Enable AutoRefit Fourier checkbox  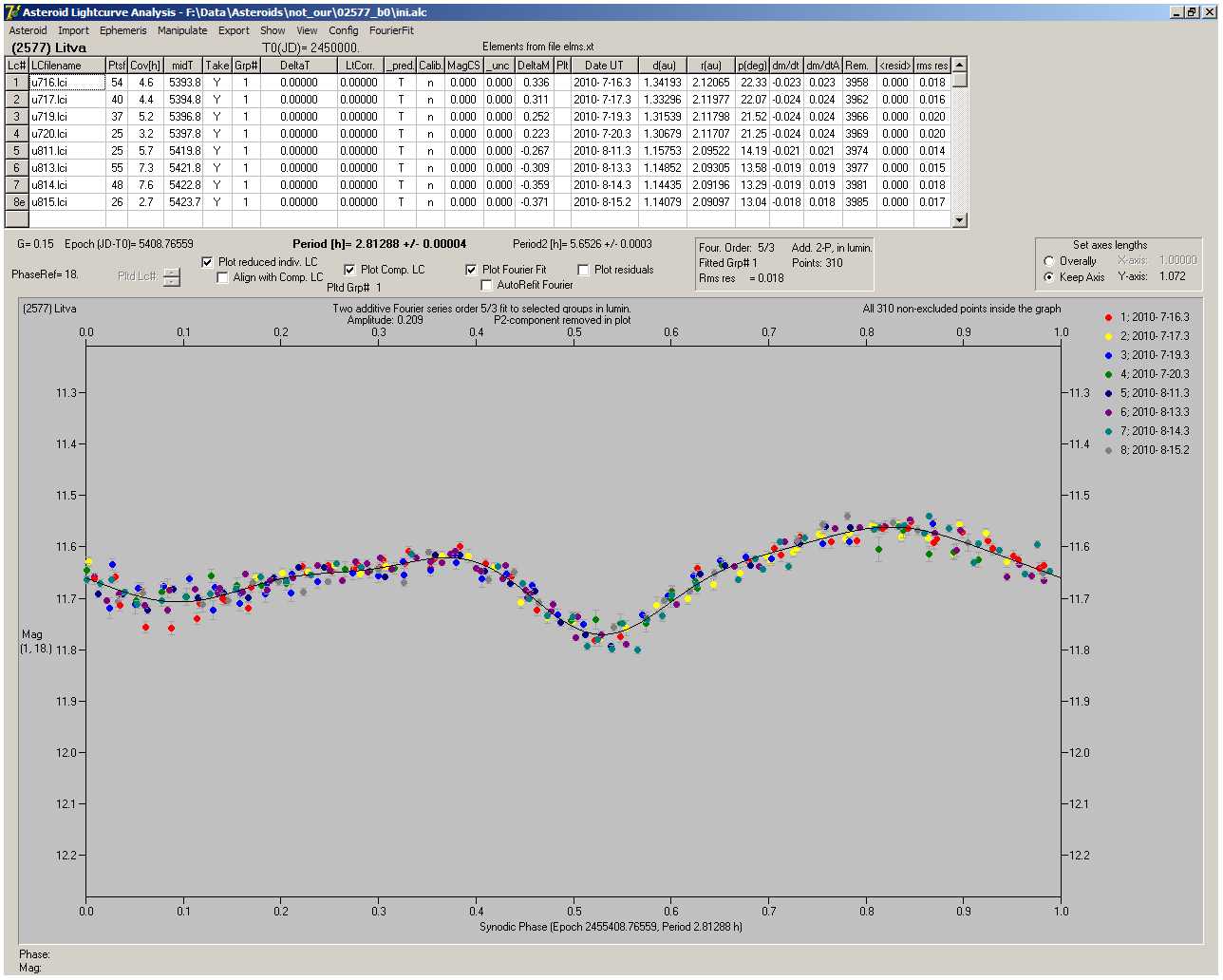point(486,285)
